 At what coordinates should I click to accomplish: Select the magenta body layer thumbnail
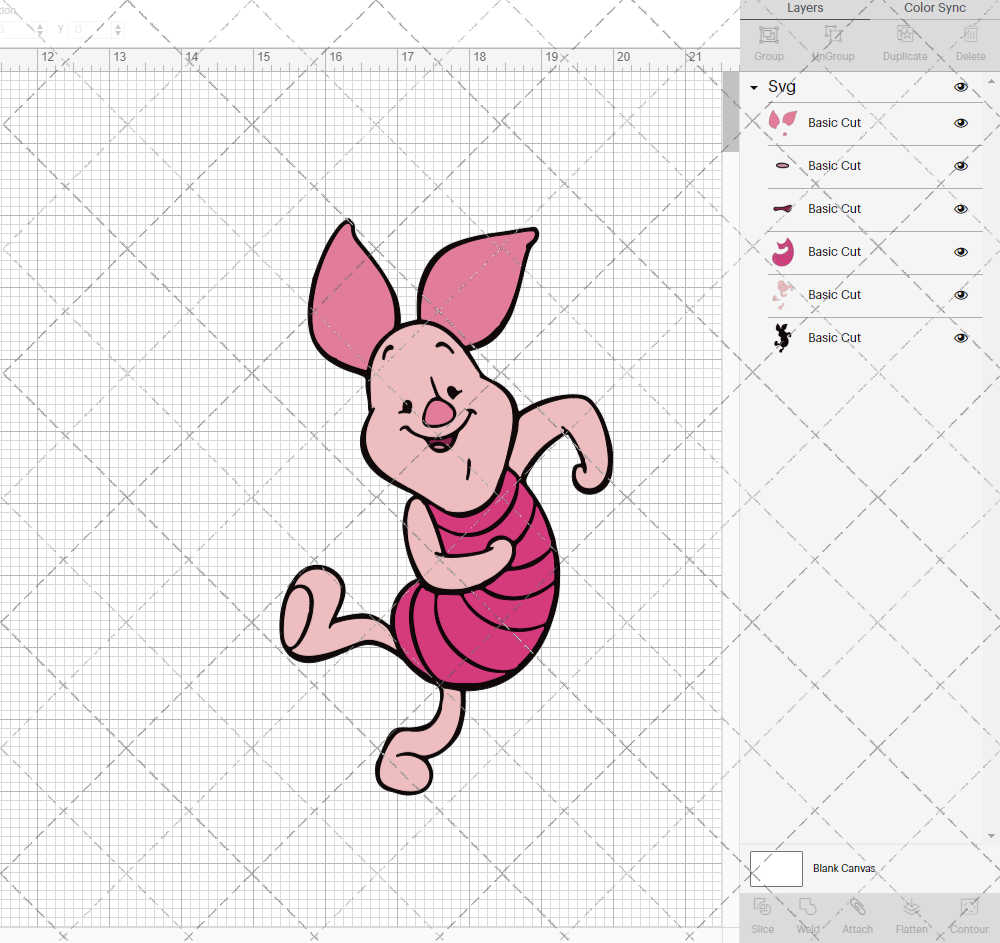coord(783,252)
